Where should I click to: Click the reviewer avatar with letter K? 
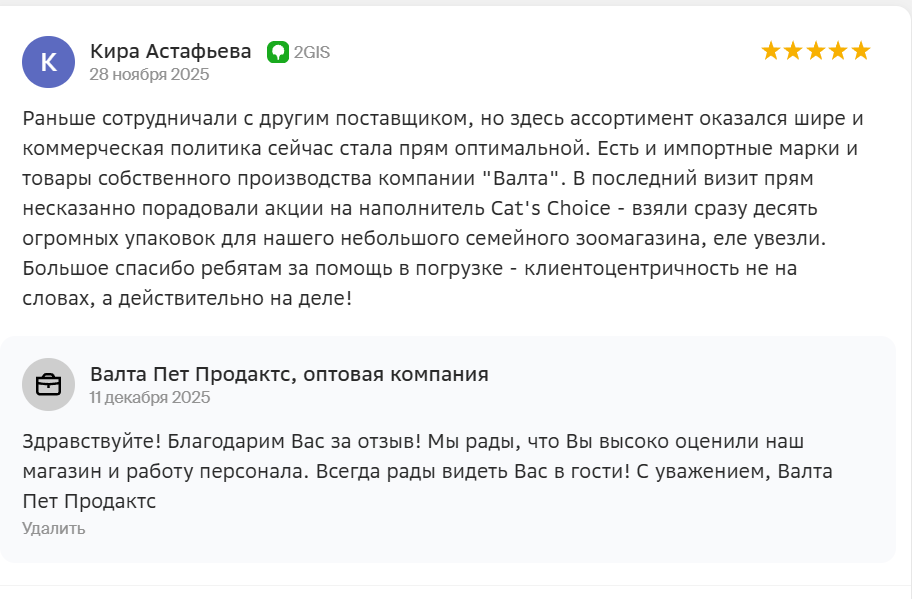pos(48,62)
